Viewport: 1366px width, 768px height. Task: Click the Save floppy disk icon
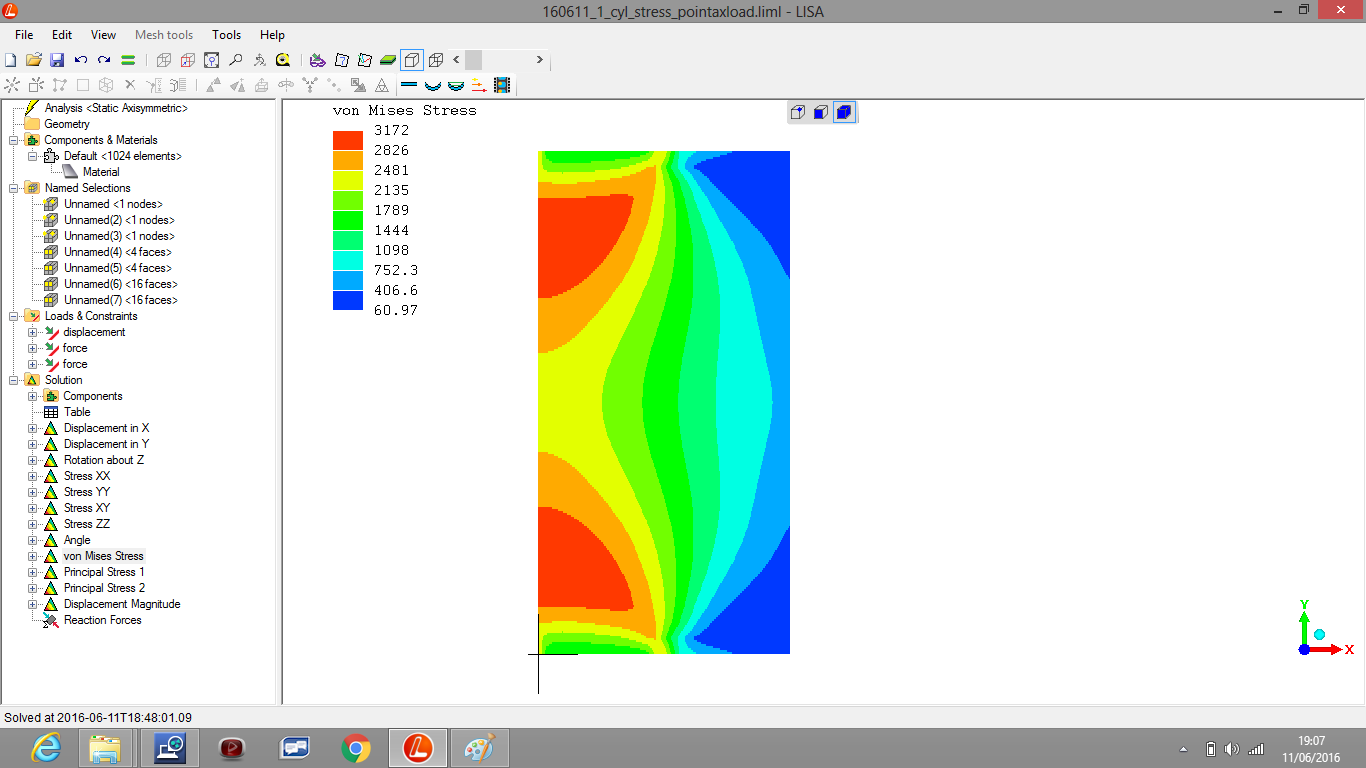57,60
